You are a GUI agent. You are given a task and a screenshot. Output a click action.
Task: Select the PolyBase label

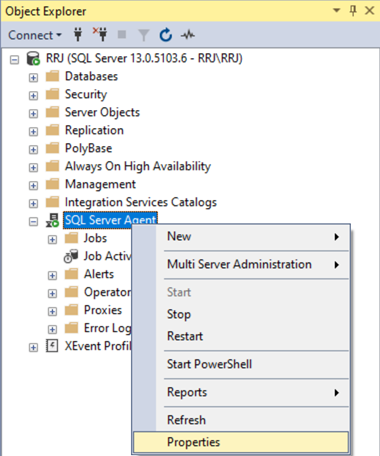[88, 148]
